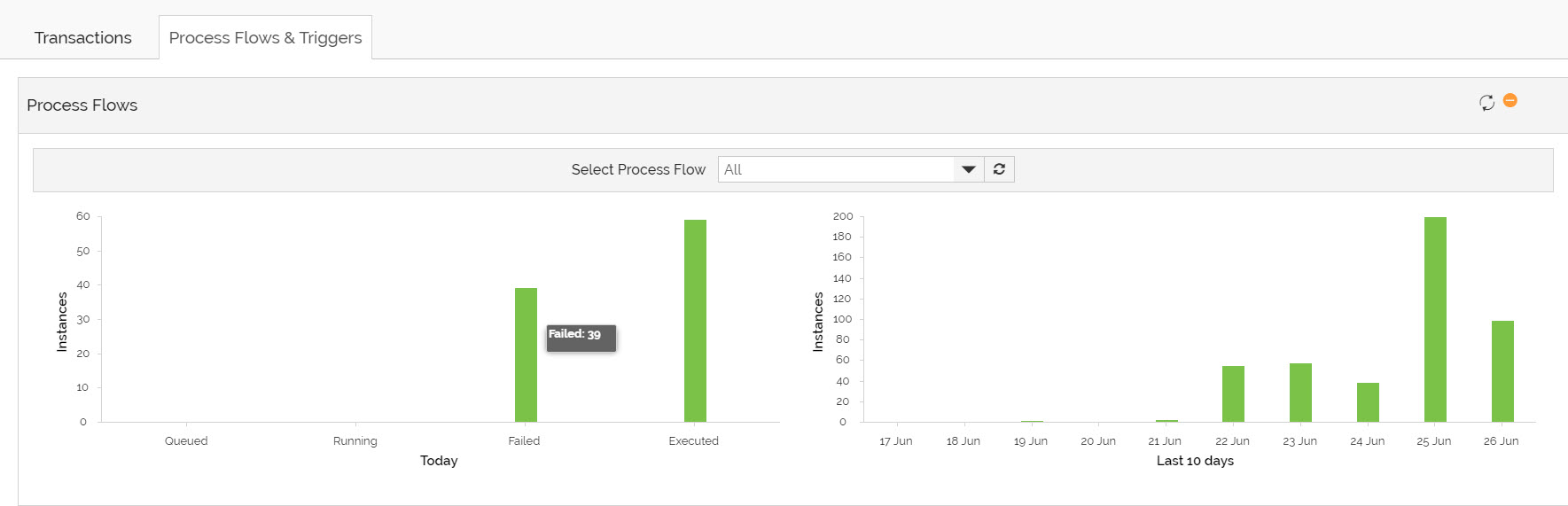Click the 23 Jun bar
Image resolution: width=1568 pixels, height=506 pixels.
1300,392
